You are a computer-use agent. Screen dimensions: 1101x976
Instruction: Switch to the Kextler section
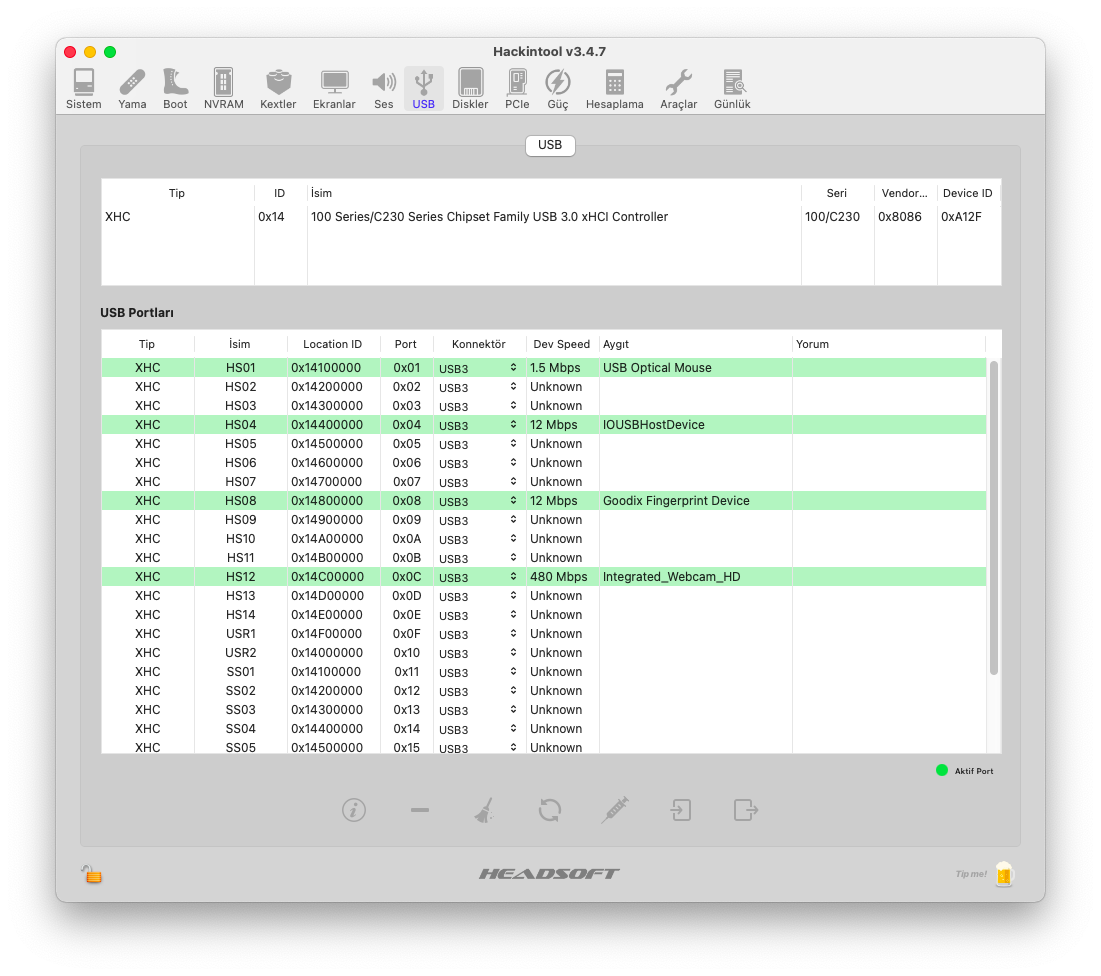(x=278, y=89)
